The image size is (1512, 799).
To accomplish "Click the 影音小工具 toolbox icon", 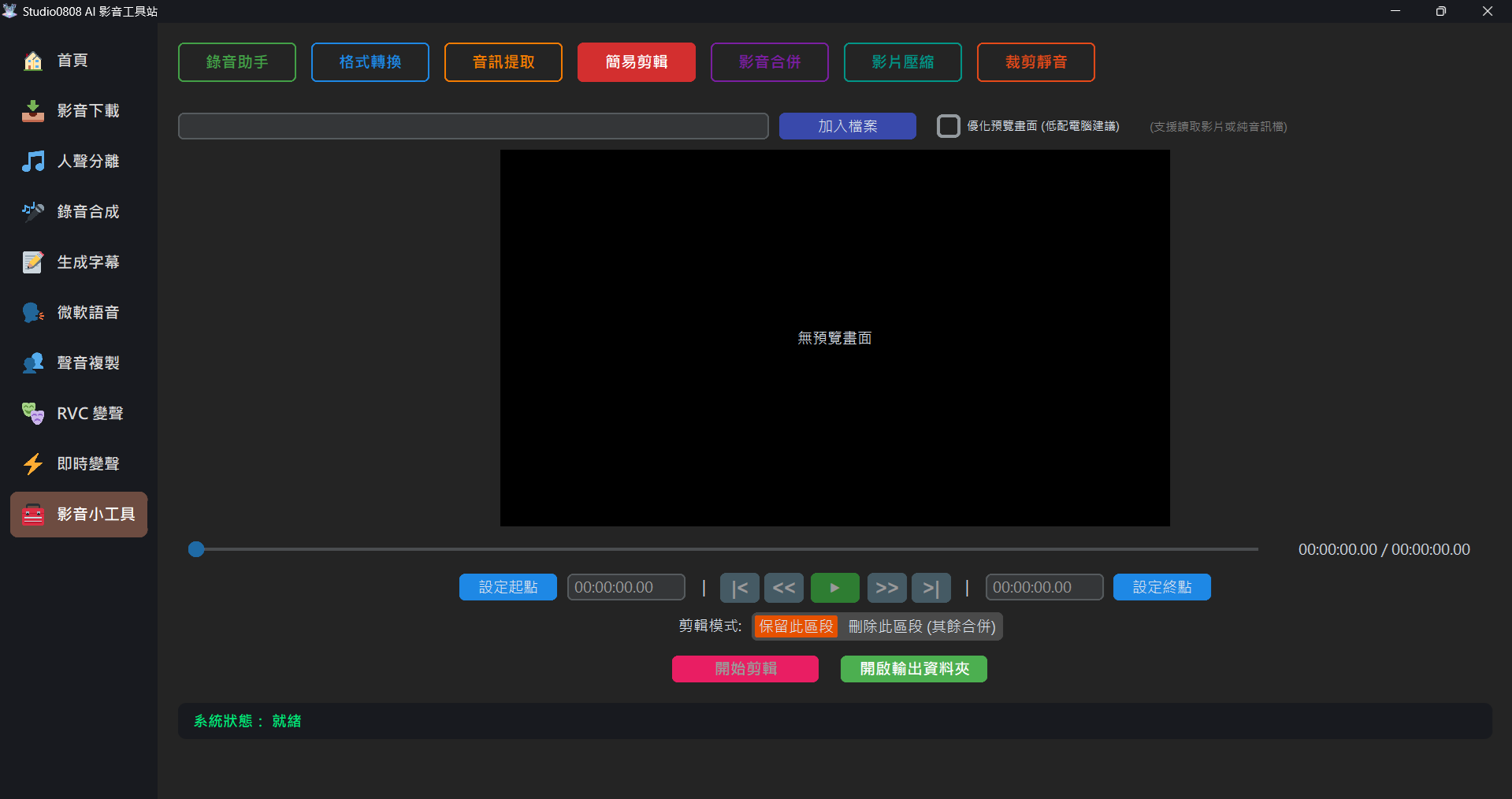I will coord(33,515).
